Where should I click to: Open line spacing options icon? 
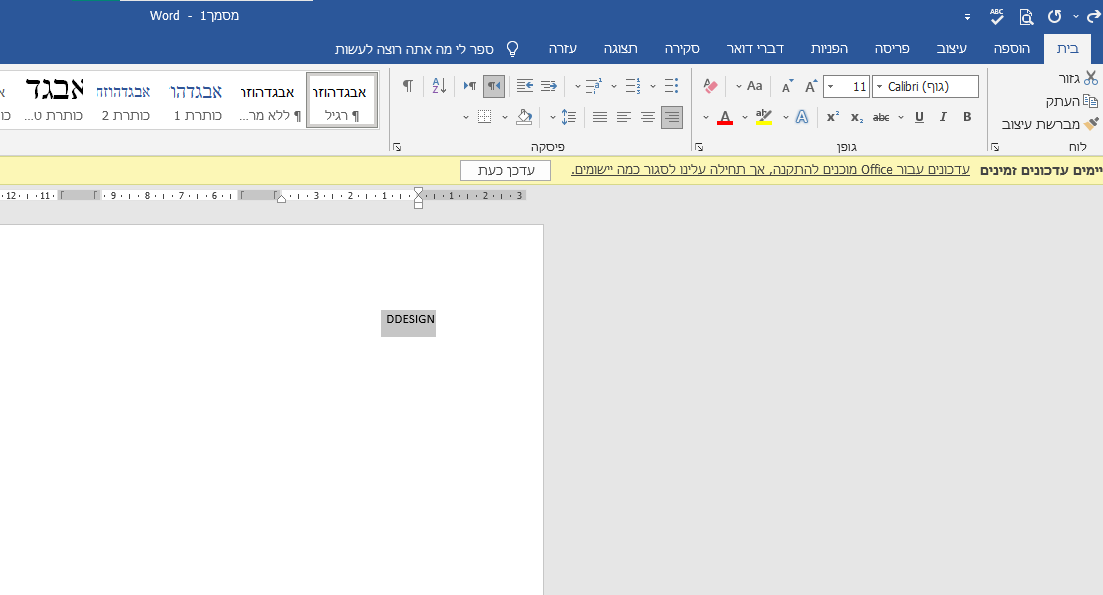point(568,117)
